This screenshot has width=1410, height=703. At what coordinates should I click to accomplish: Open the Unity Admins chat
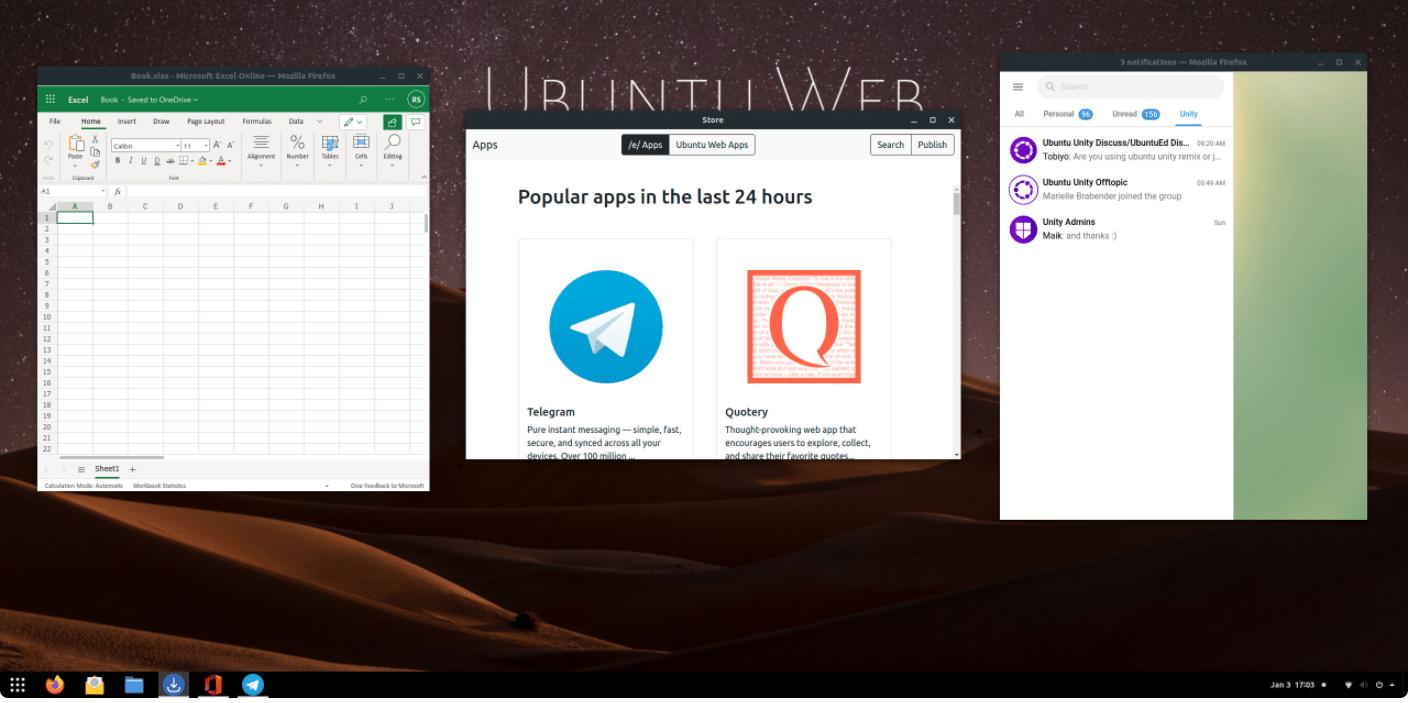coord(1117,229)
